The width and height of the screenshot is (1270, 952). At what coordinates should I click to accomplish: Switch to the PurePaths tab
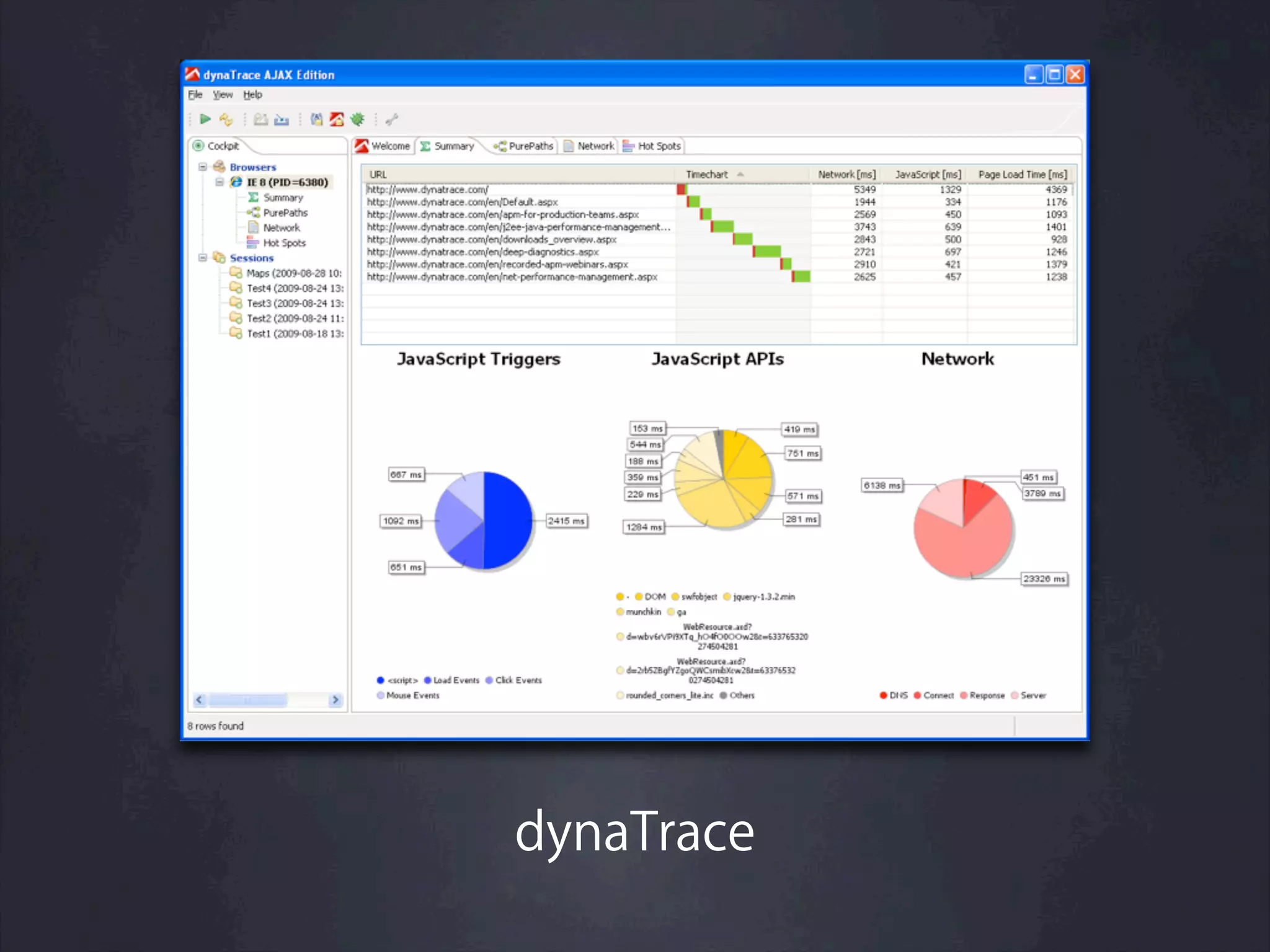pos(524,146)
